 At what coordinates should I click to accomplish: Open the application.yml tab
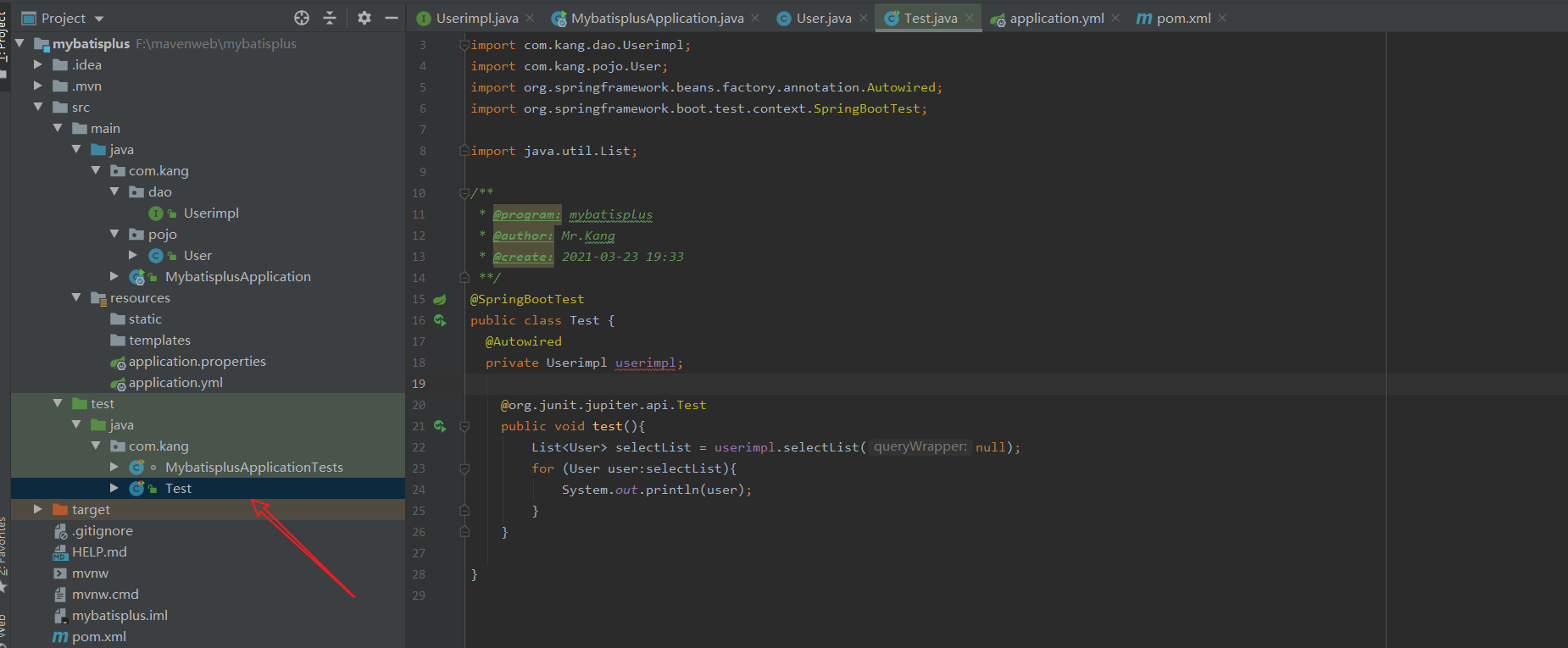click(x=1056, y=18)
